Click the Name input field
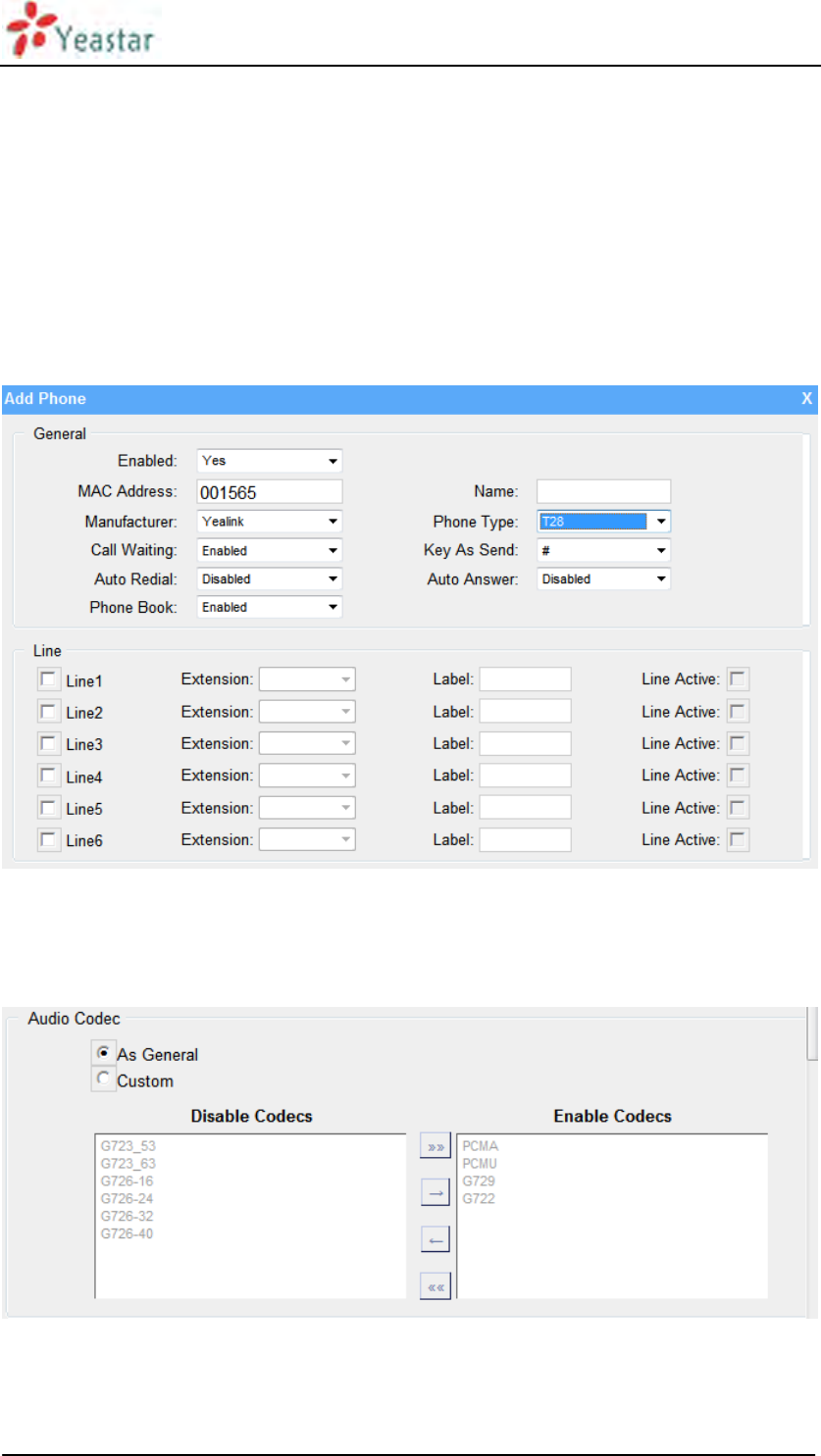Screen dimensions: 821x1456 click(604, 491)
